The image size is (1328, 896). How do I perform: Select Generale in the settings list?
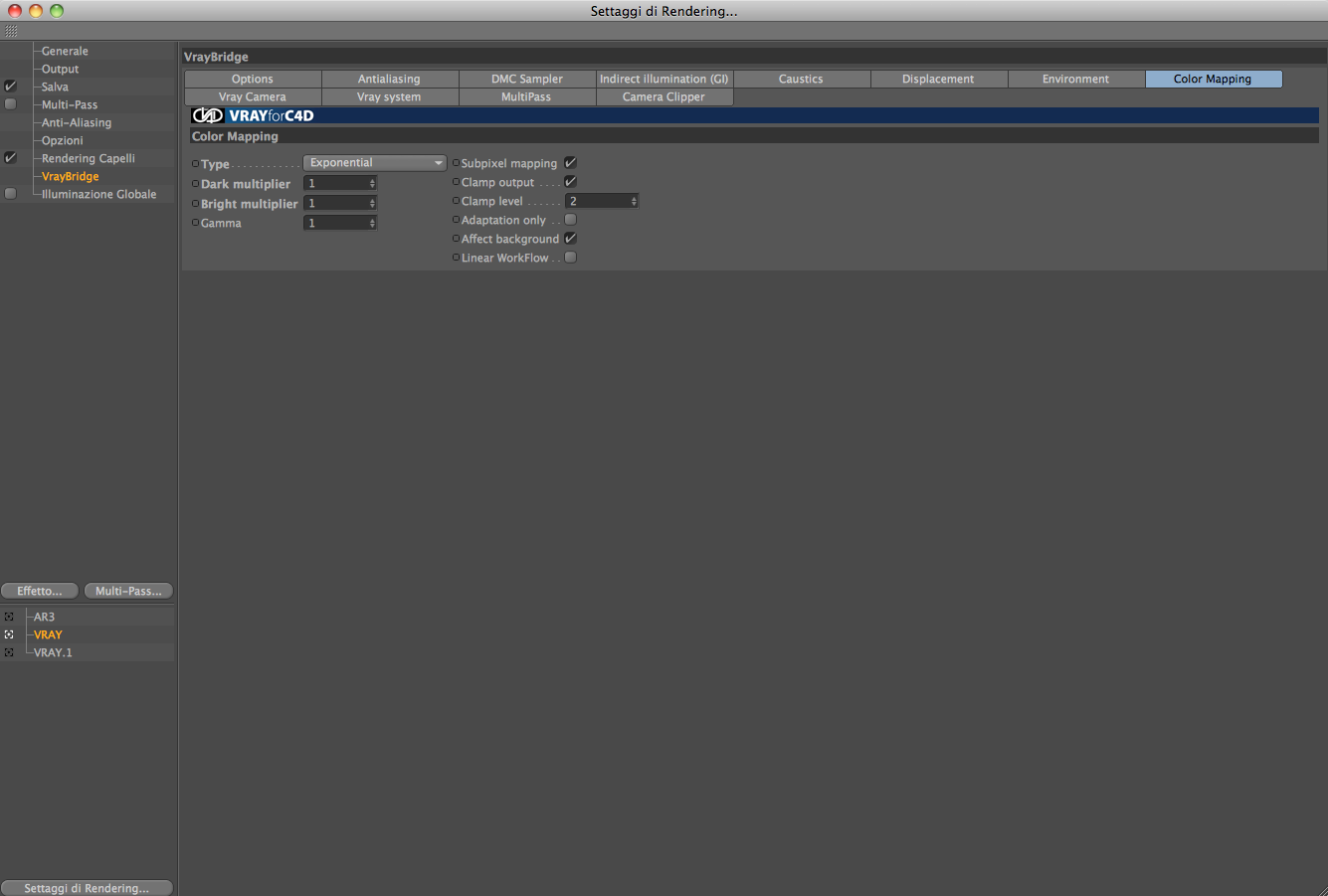65,51
